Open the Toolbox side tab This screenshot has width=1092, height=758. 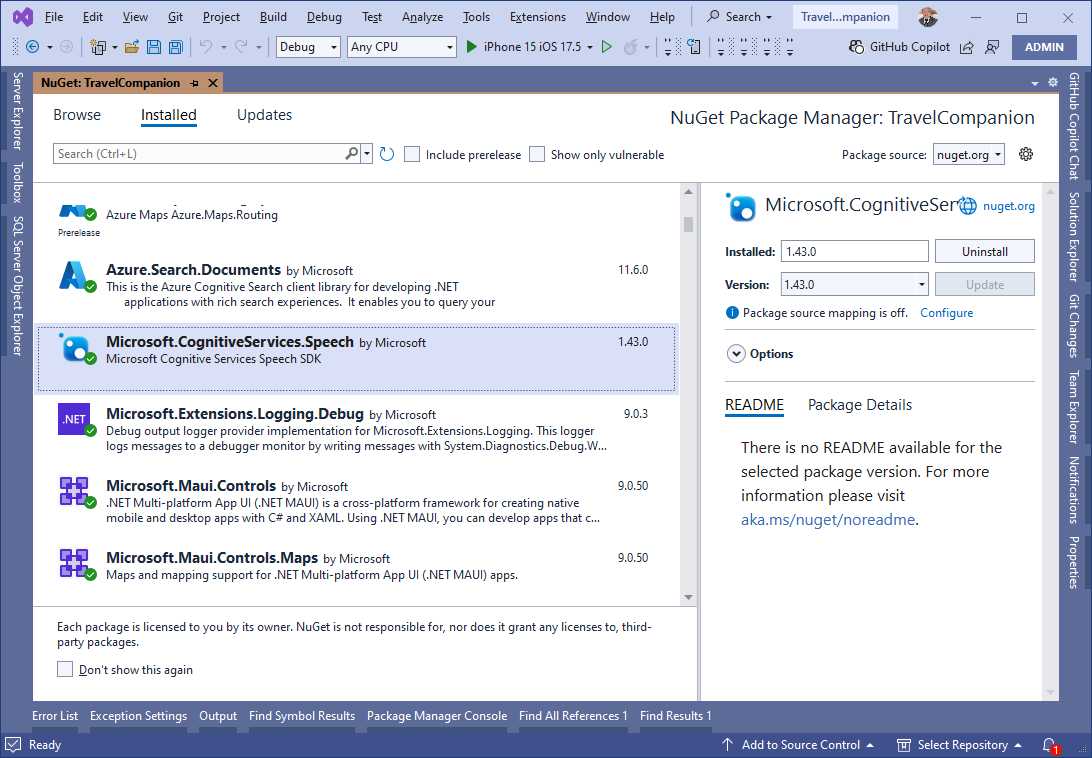pos(17,183)
